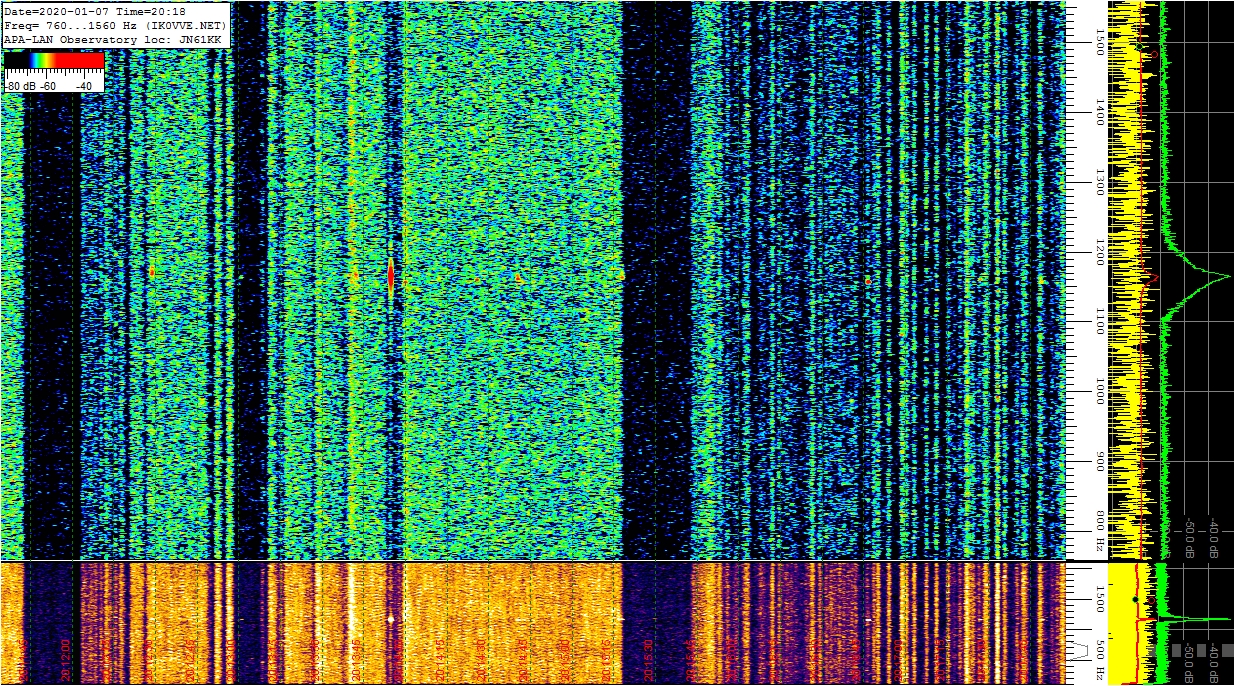Click the 20:12:00 time marker
This screenshot has width=1235, height=686.
[66, 660]
